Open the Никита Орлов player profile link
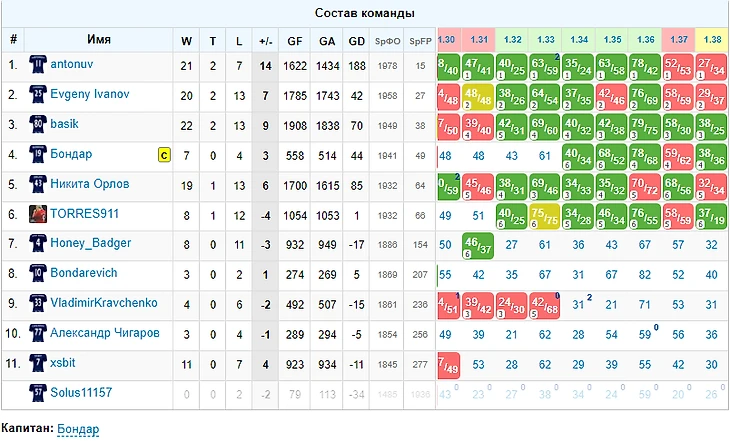This screenshot has width=730, height=441. 89,184
